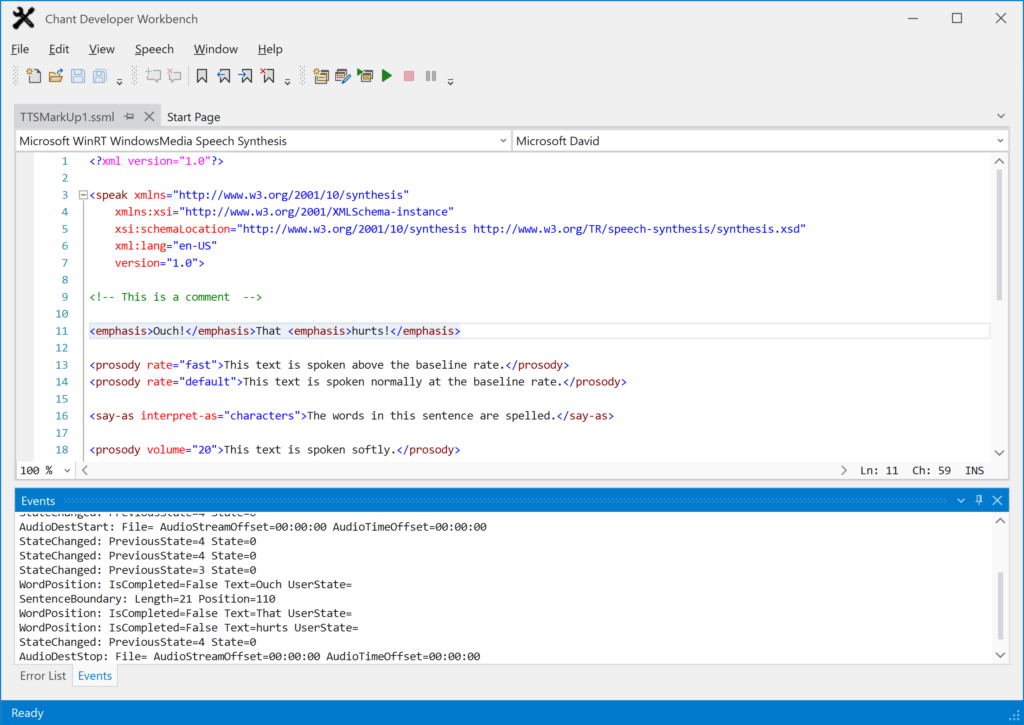Click the editor vertical scrollbar thumb
Screen dimensions: 1024x725
point(999,235)
